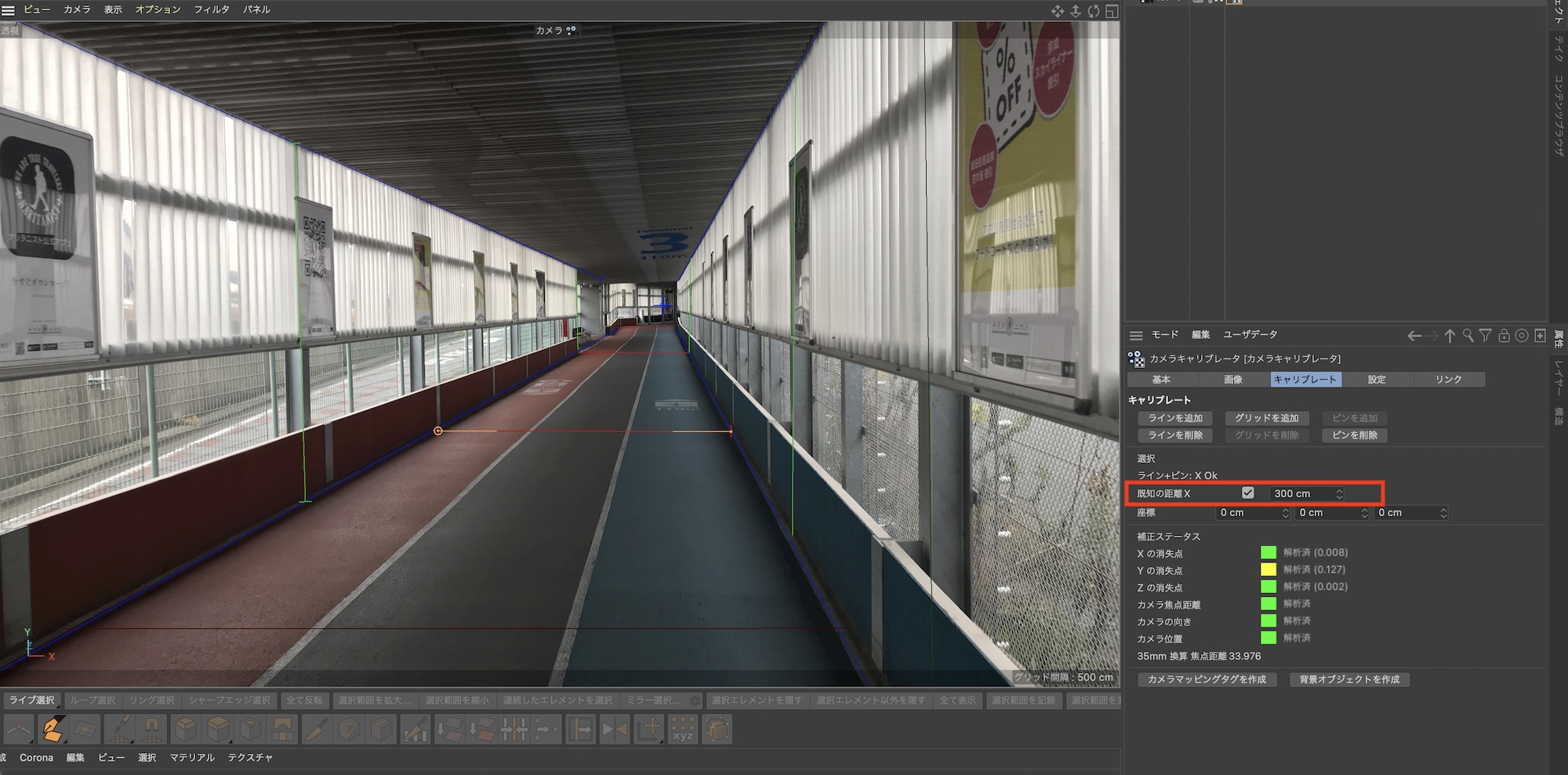The height and width of the screenshot is (775, 1568).
Task: Toggle the viewport maximize layout icon
Action: pos(1112,11)
